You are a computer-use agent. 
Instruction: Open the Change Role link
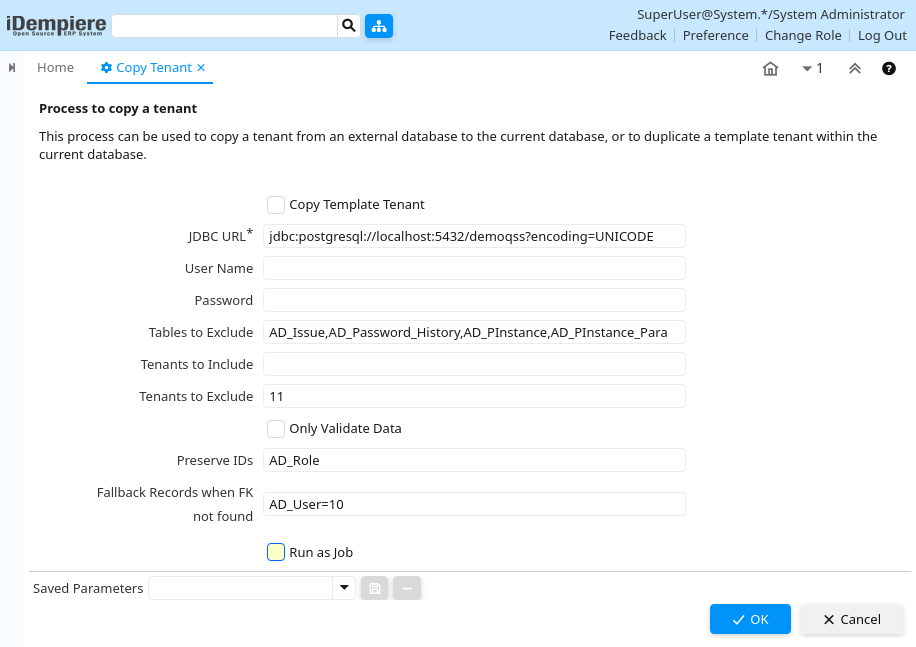click(x=803, y=35)
